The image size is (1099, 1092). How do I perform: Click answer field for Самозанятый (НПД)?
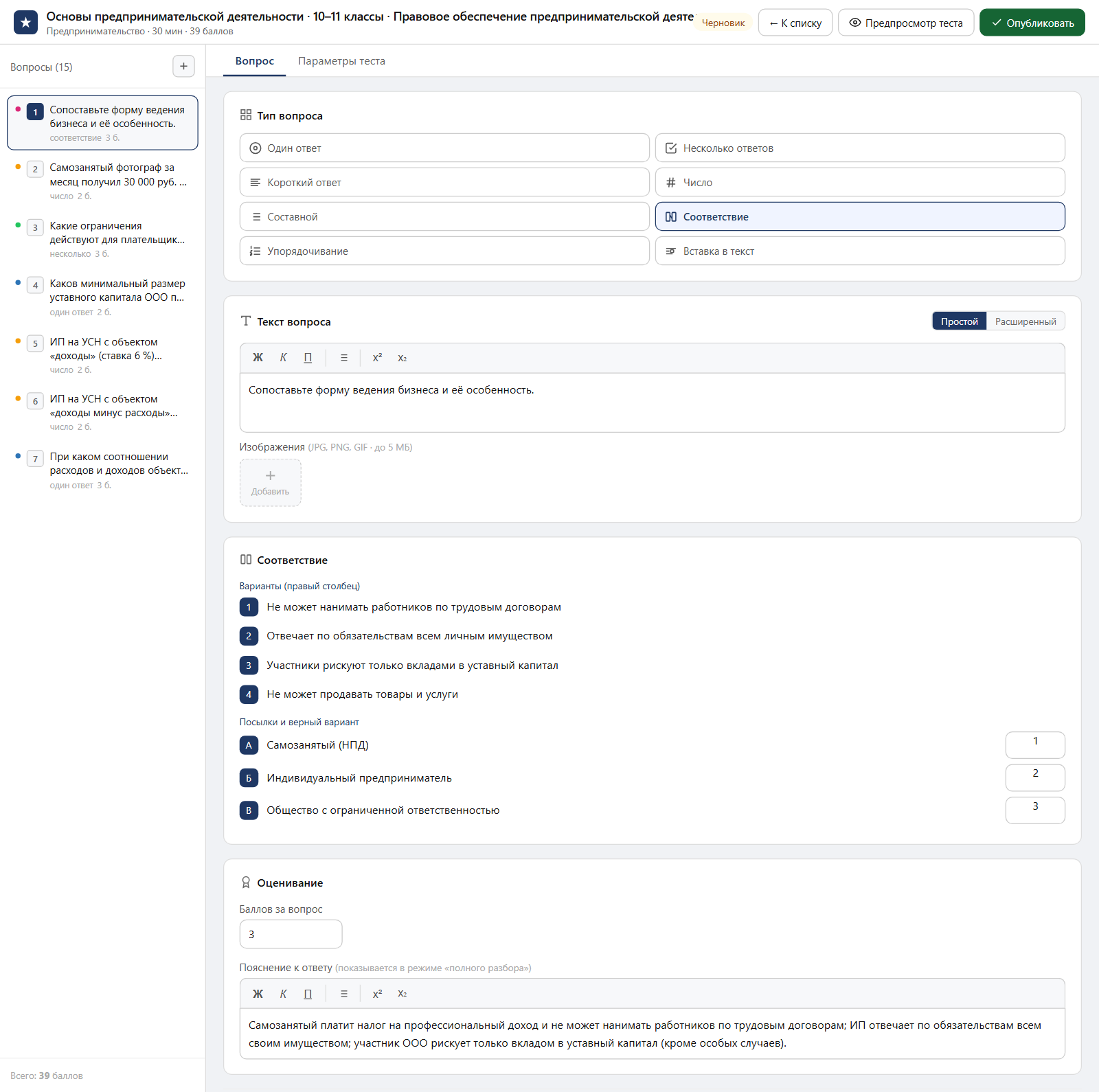click(1035, 745)
